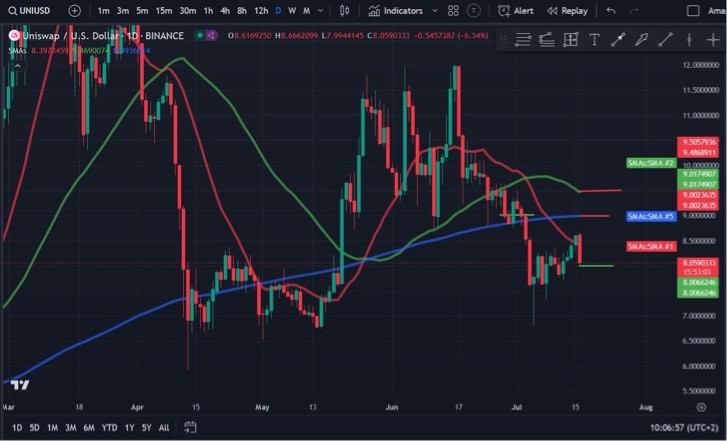This screenshot has height=441, width=727.
Task: Open the Indicators dialog
Action: pos(395,11)
